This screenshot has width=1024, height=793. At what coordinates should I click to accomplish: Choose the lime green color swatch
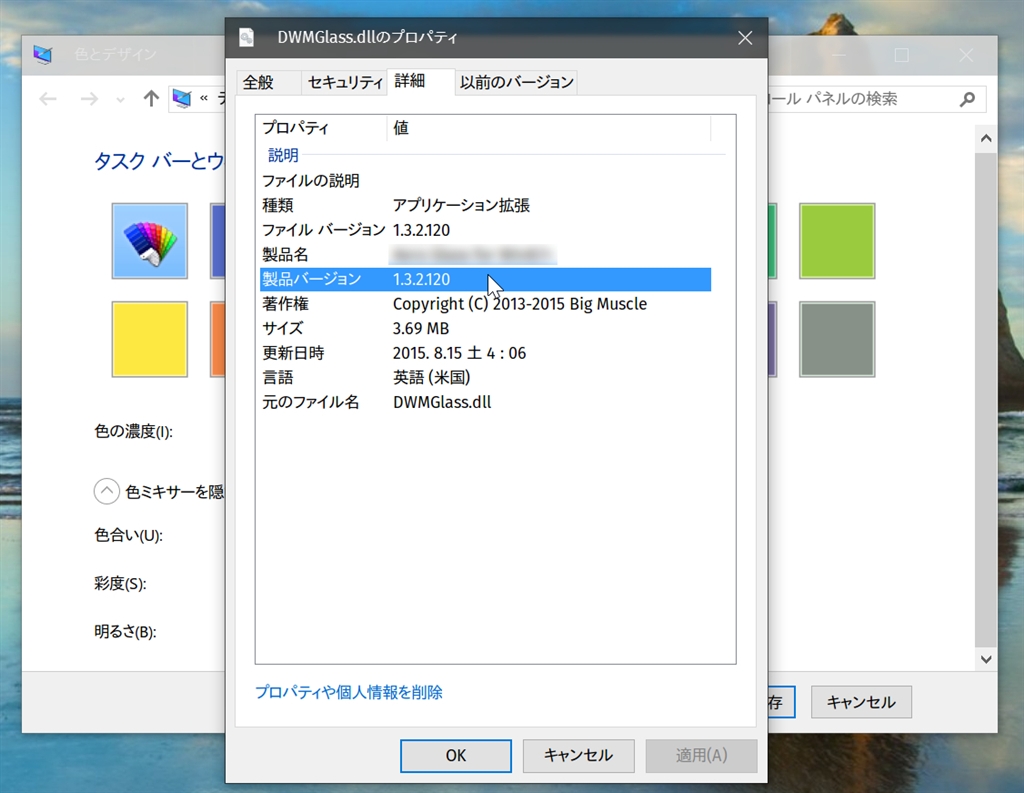(837, 241)
